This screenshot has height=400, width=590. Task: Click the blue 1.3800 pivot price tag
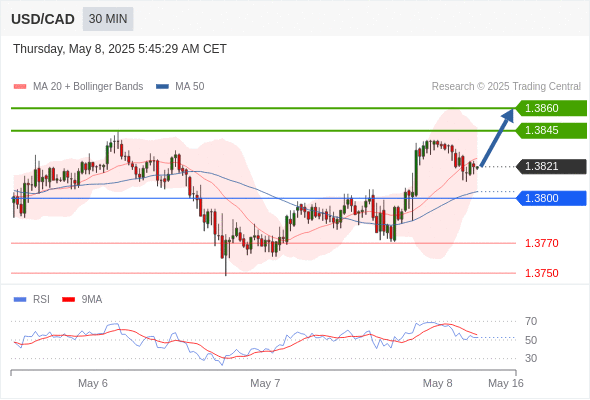pyautogui.click(x=551, y=198)
